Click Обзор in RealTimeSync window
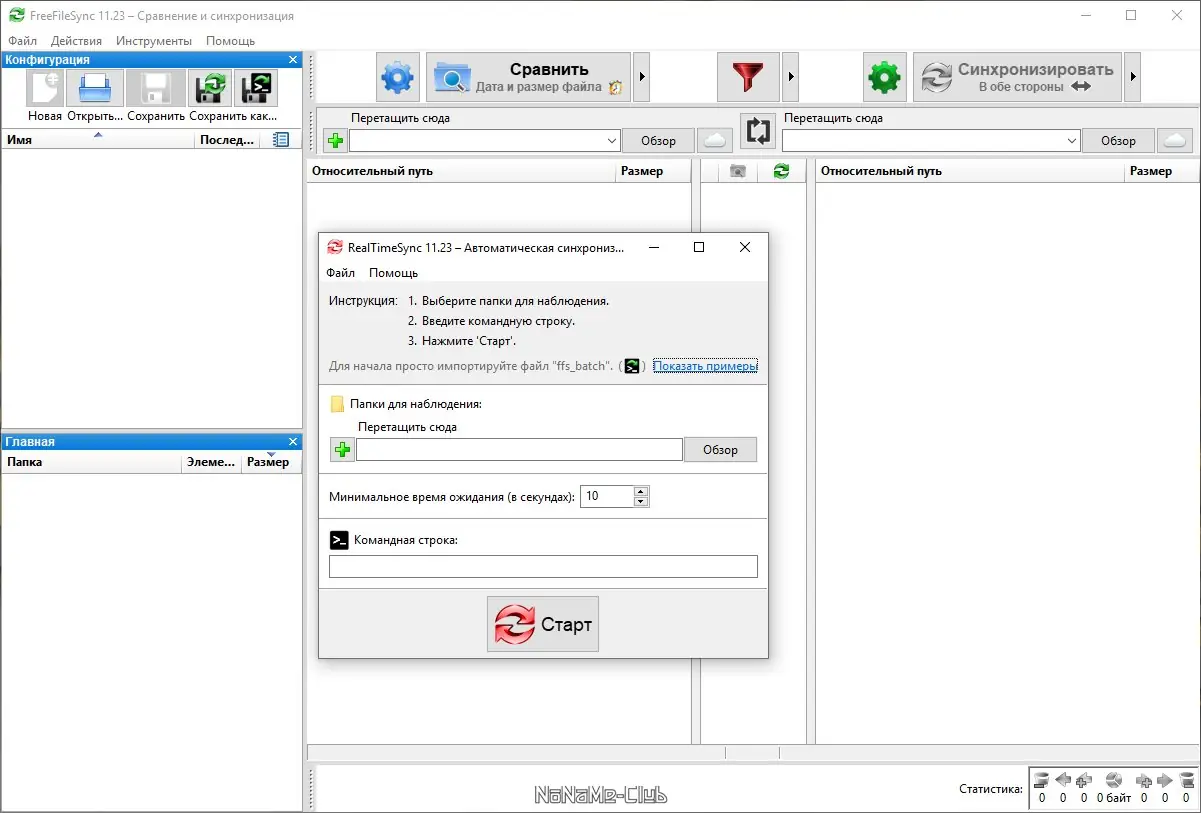 tap(720, 450)
